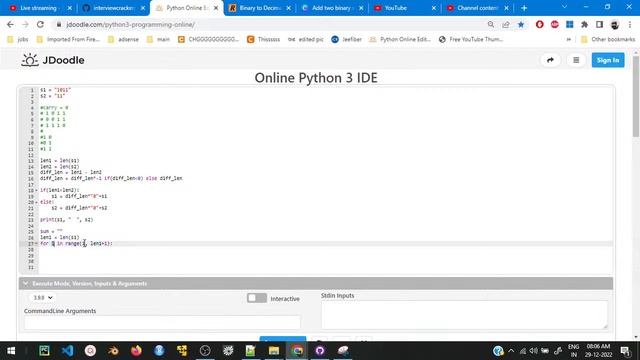Screen dimensions: 640x360
Task: Open the Windows Start menu
Action: click(x=11, y=351)
